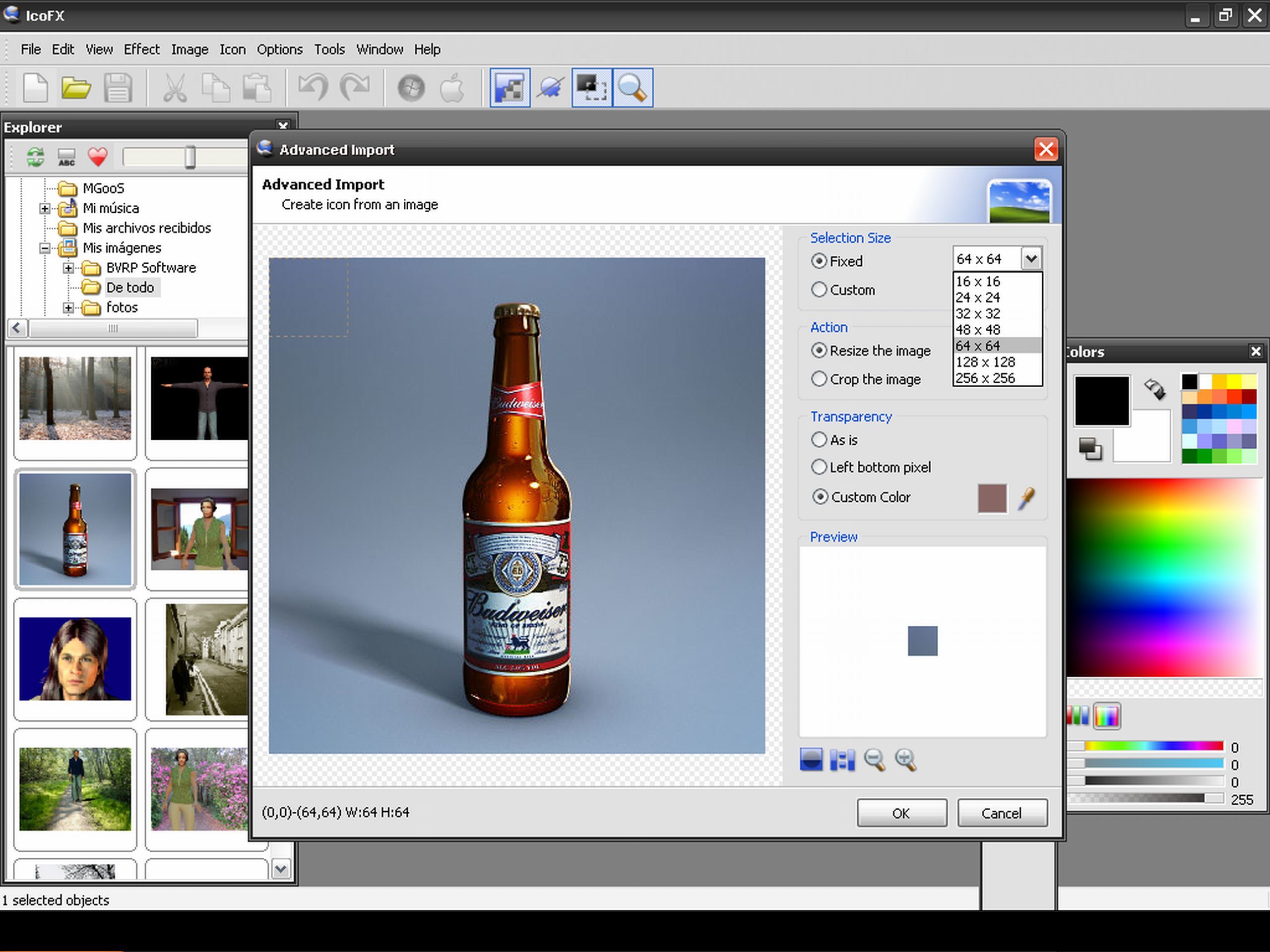
Task: Click the New file toolbar icon
Action: (x=36, y=88)
